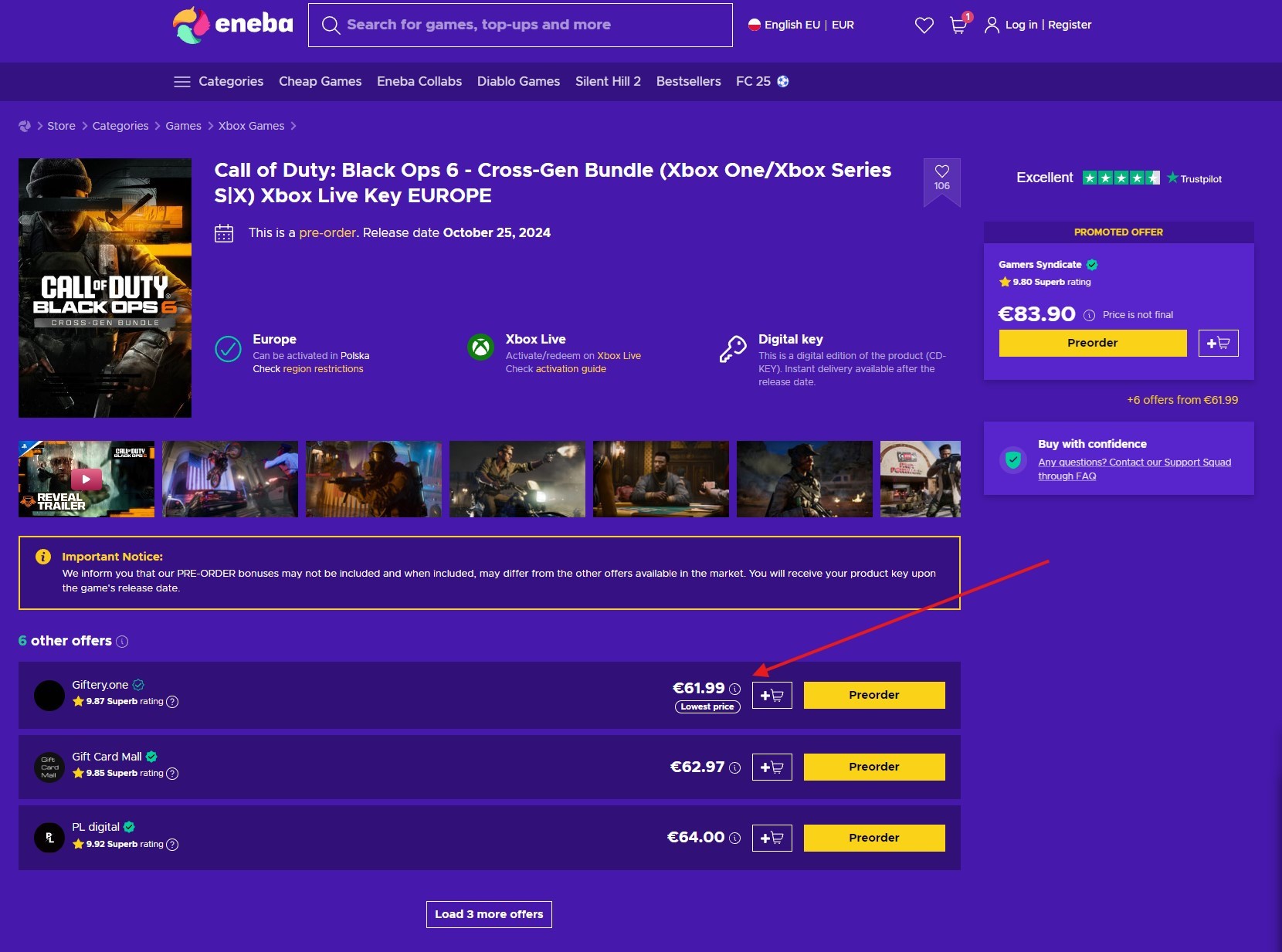Click Gift Card Mall rating help icon
The height and width of the screenshot is (952, 1282).
pyautogui.click(x=172, y=774)
